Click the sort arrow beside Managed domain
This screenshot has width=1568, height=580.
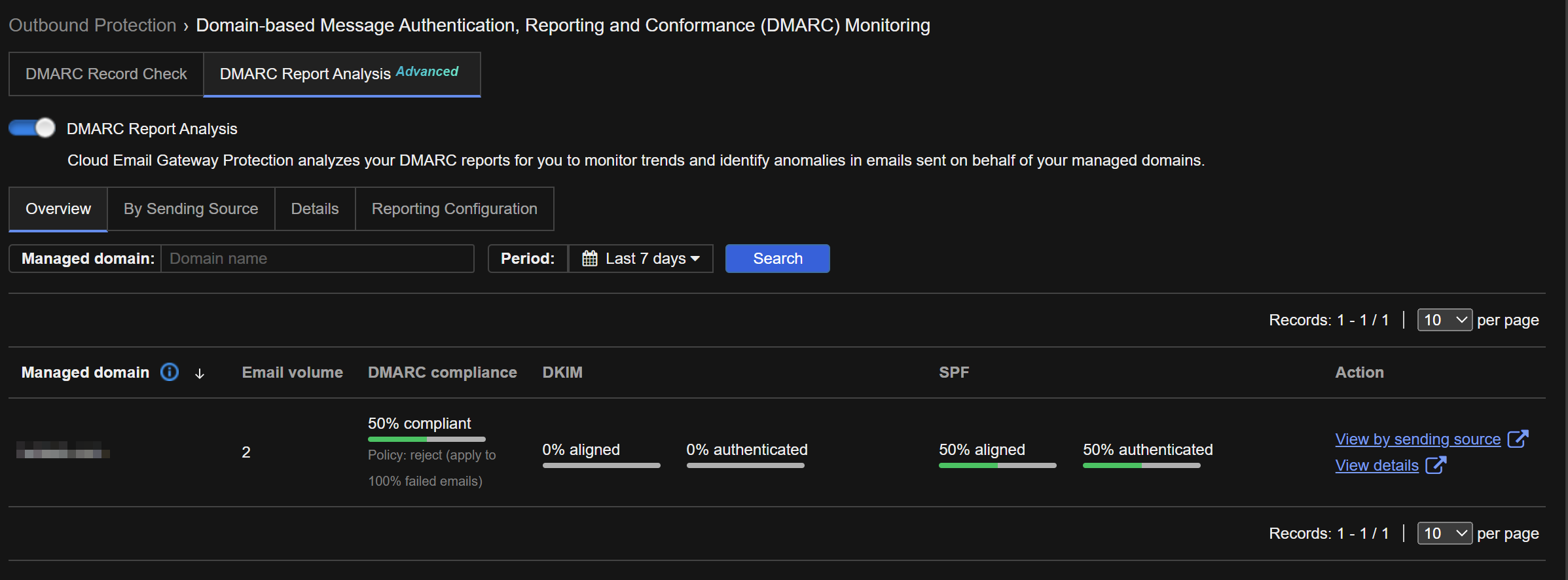point(200,374)
